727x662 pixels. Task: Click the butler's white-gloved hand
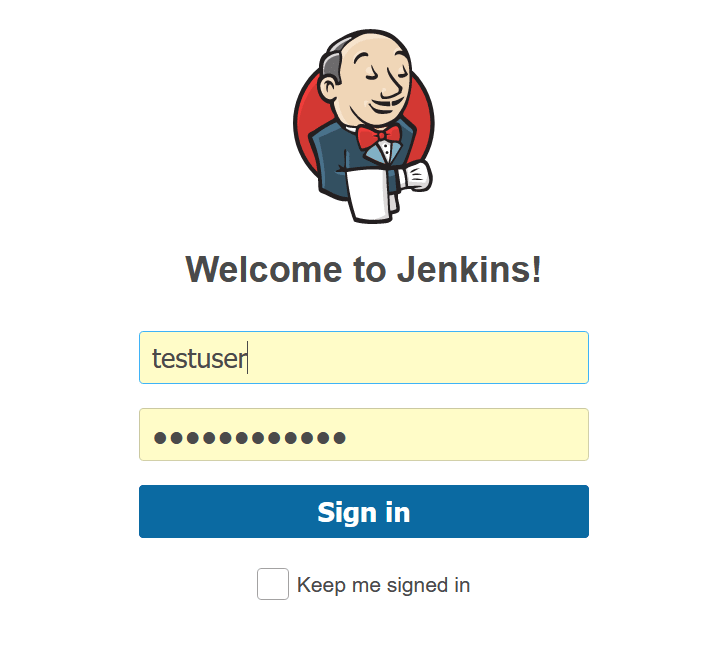coord(417,176)
